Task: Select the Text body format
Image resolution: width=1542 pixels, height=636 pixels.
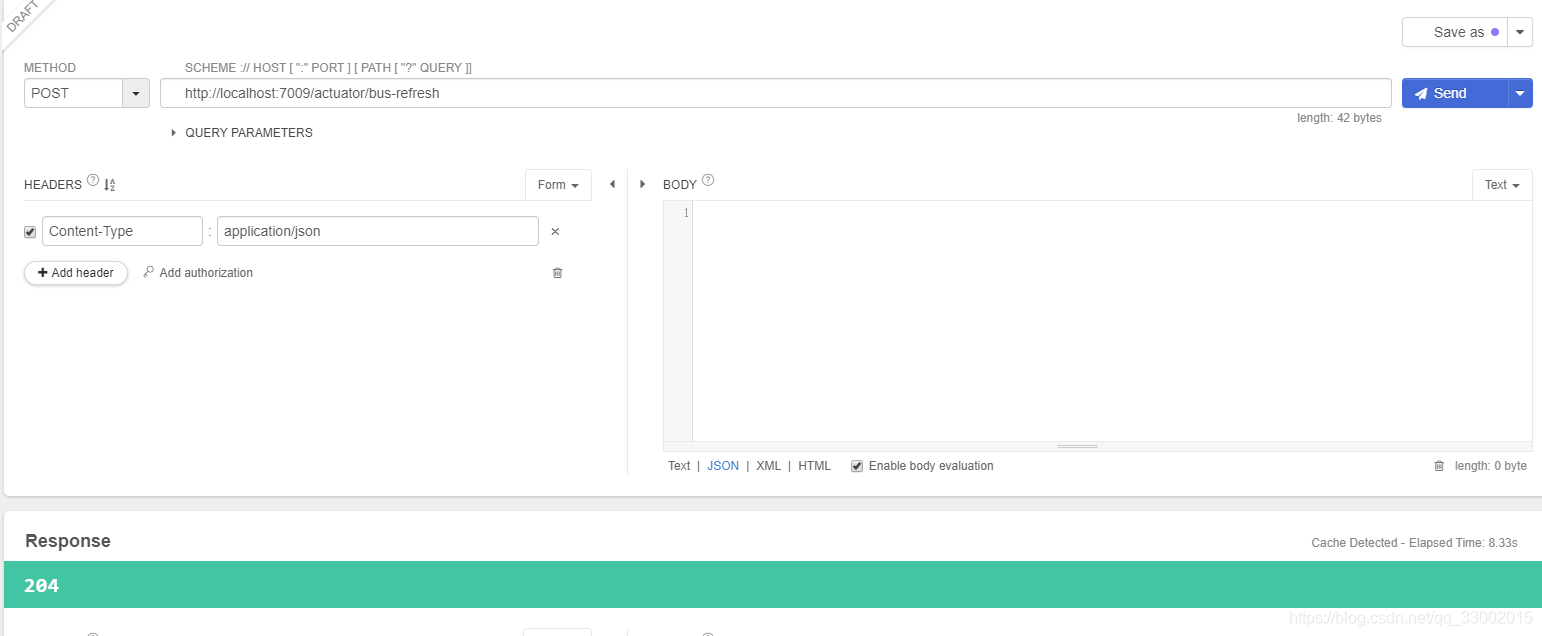Action: coord(679,466)
